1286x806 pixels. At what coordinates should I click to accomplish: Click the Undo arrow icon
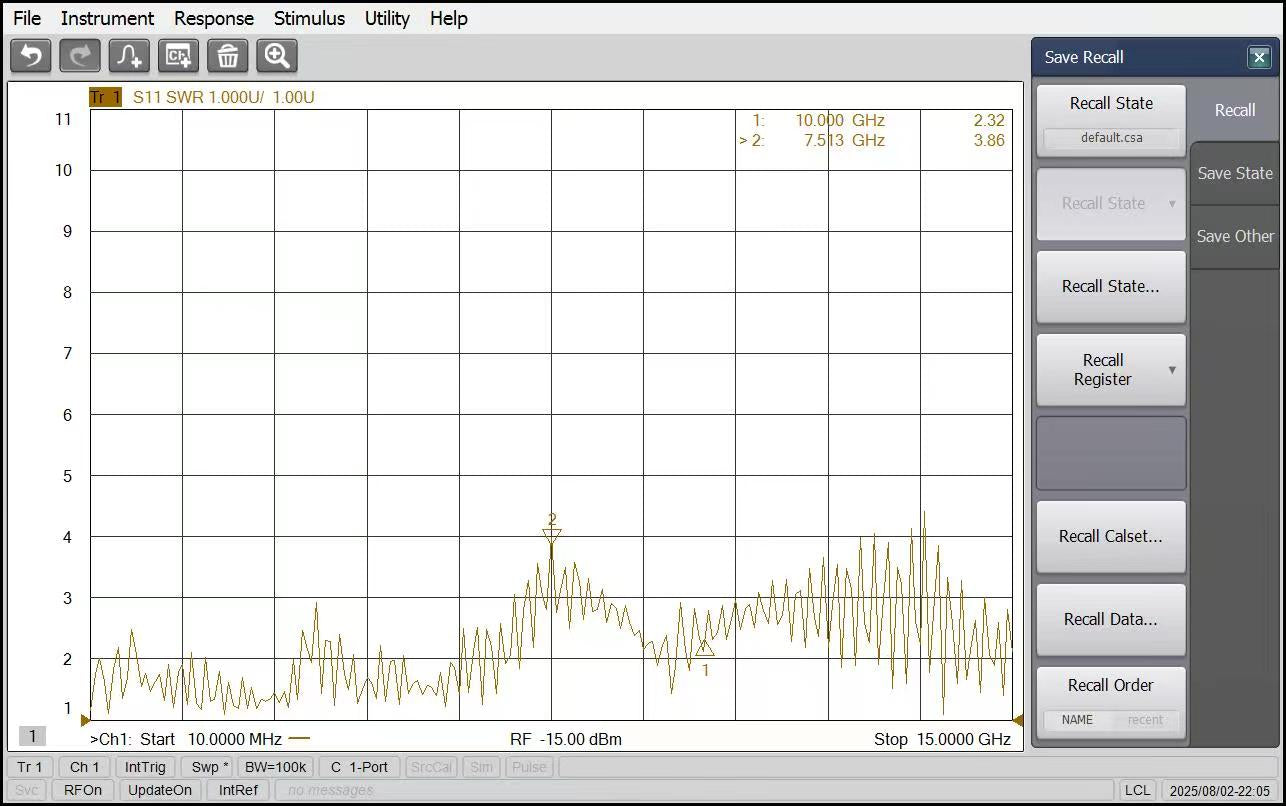31,56
